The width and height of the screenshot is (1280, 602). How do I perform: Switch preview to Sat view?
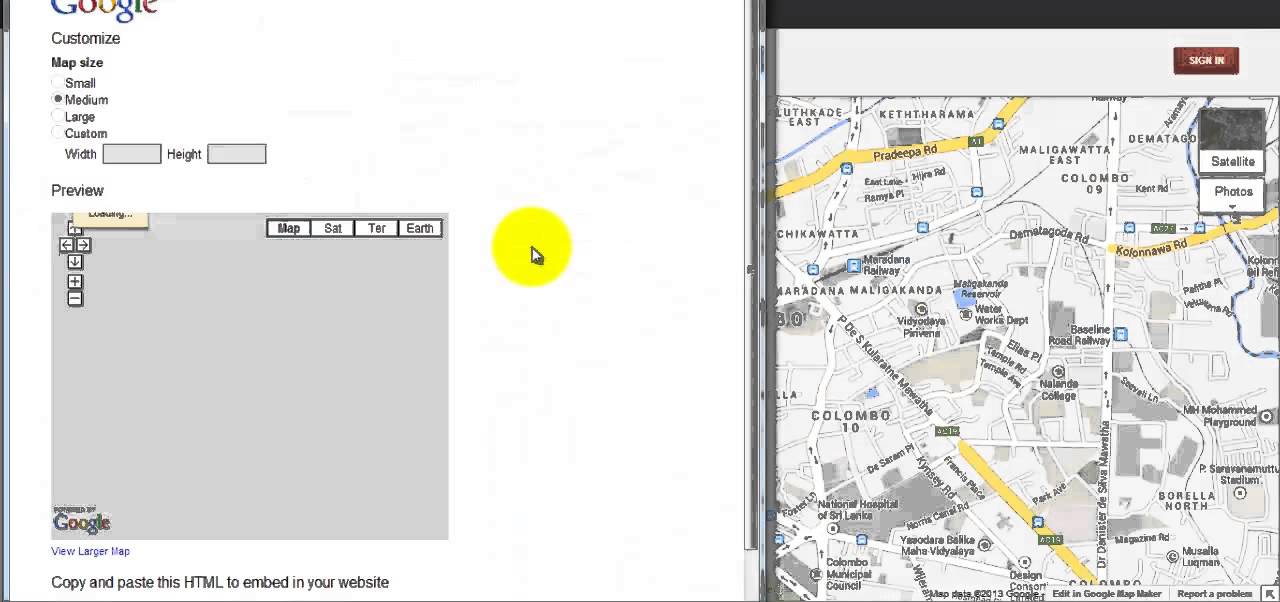333,228
